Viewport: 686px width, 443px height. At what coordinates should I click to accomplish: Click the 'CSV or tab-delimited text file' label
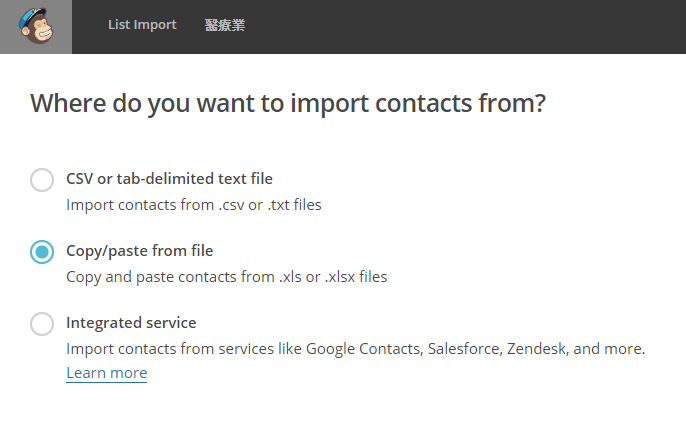pos(169,179)
